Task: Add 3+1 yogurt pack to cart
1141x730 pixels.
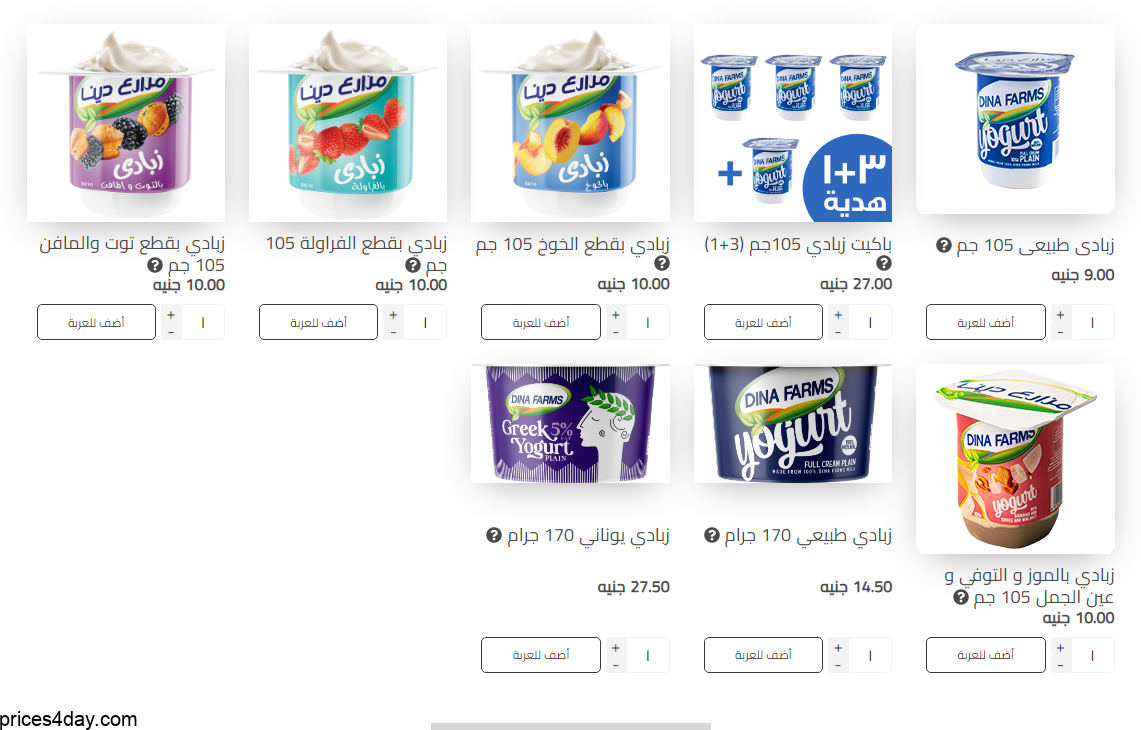Action: pos(763,322)
